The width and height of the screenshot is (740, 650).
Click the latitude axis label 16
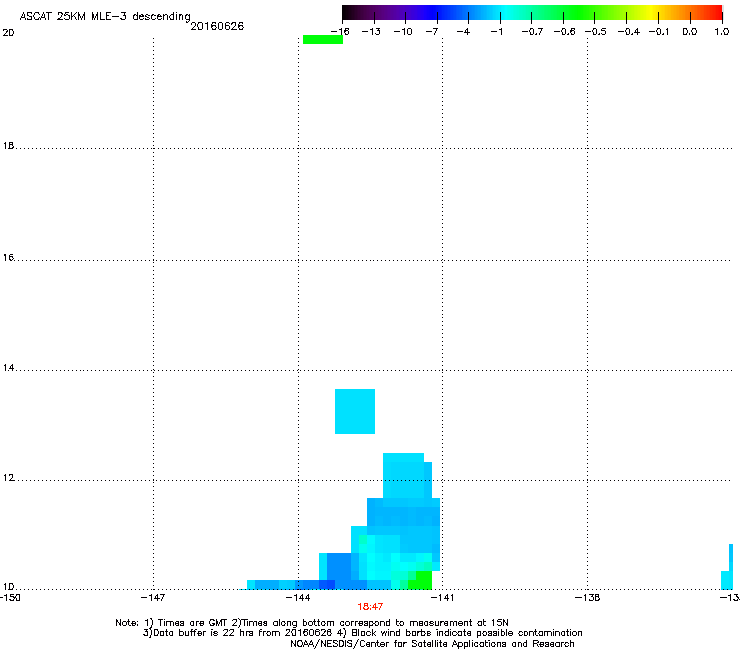click(x=8, y=257)
